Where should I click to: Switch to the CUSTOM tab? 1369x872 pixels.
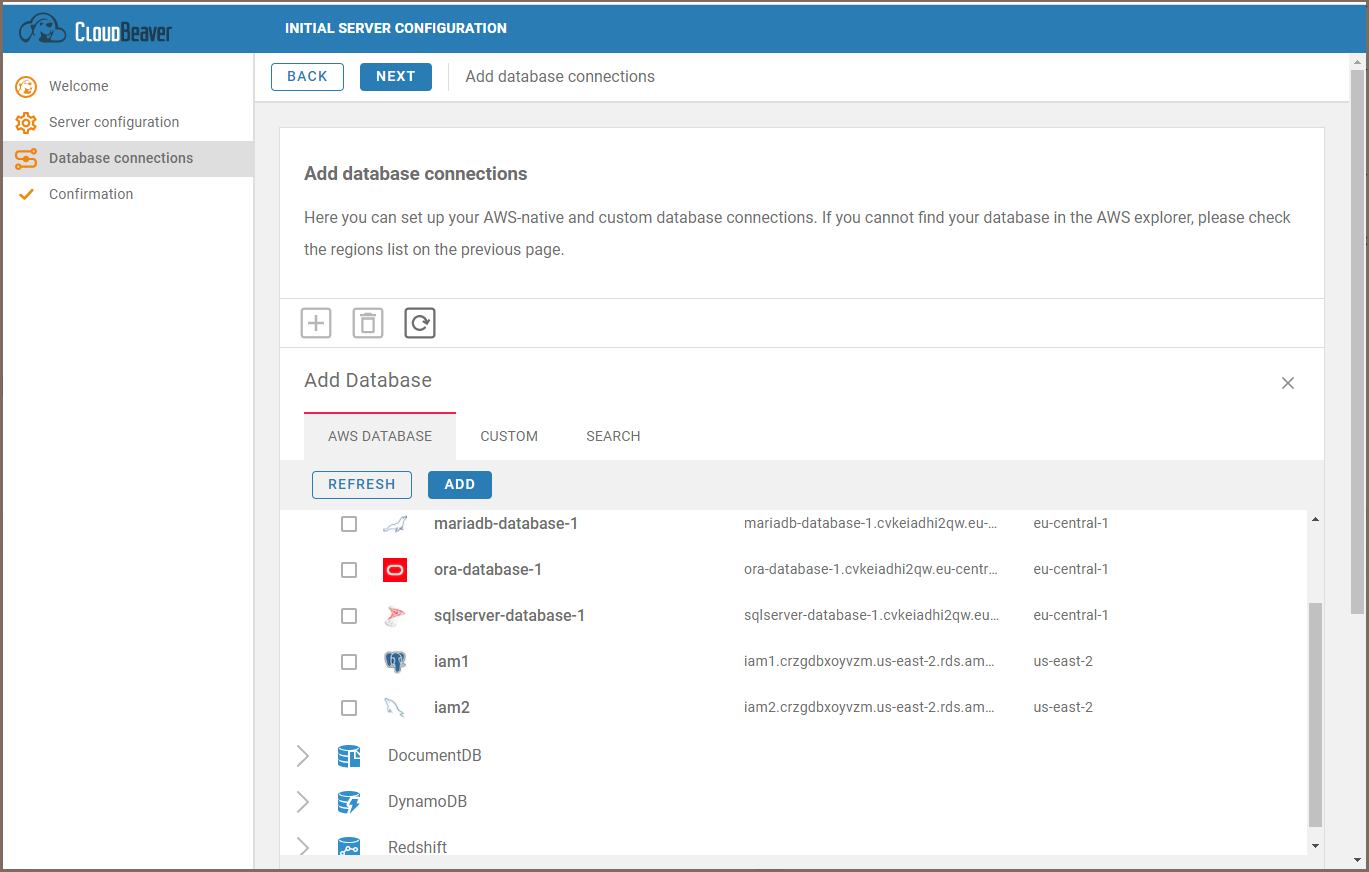[x=509, y=436]
